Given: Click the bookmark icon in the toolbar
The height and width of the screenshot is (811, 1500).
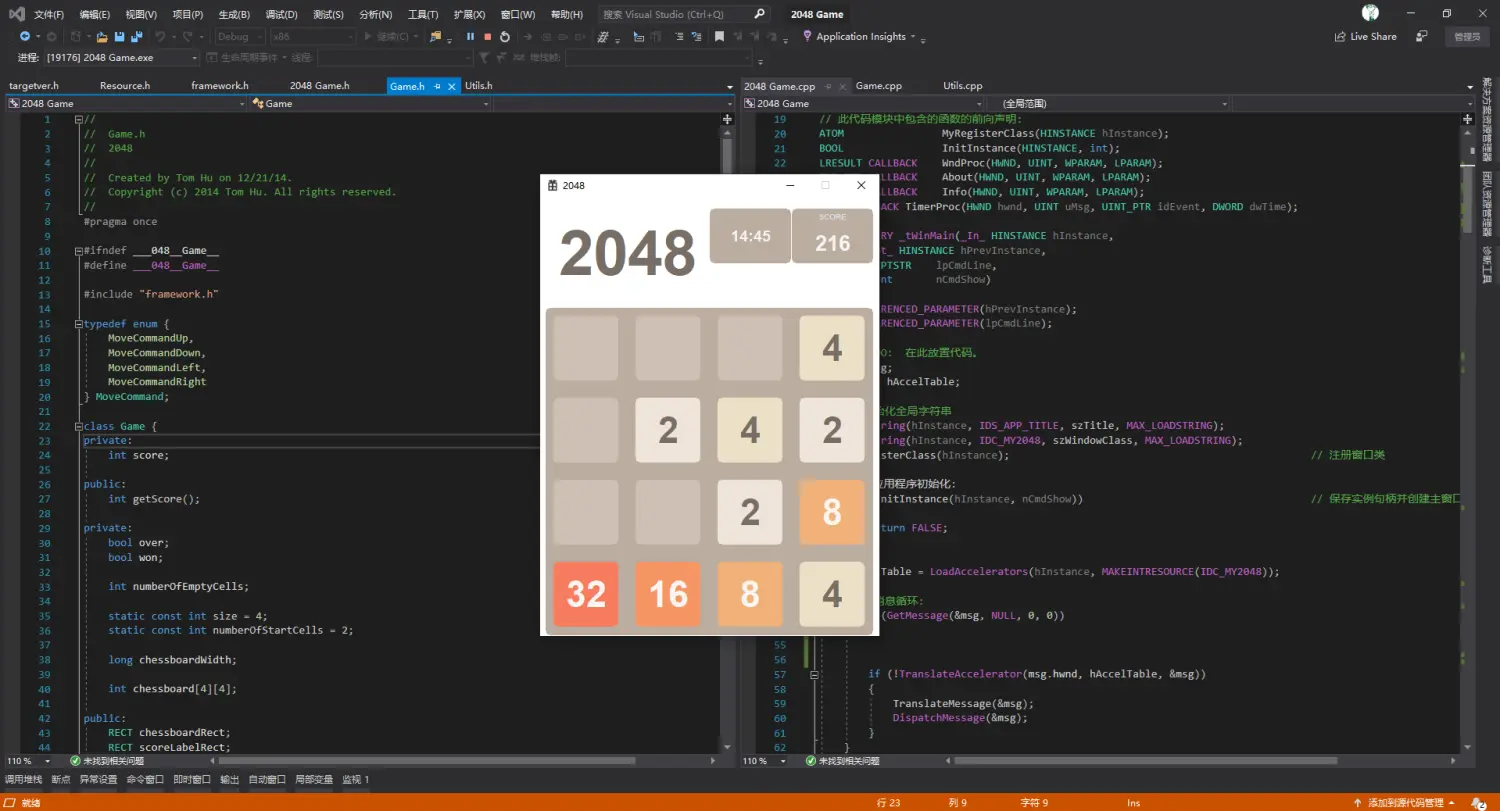Looking at the screenshot, I should (719, 37).
